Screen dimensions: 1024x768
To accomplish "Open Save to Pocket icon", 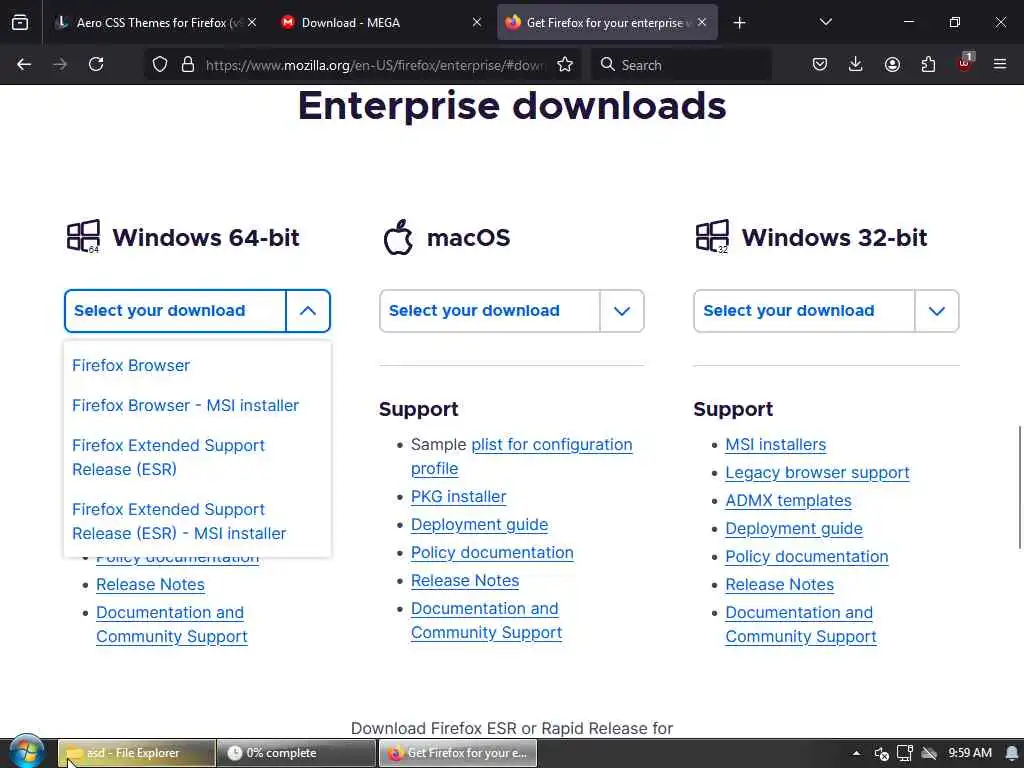I will coord(820,64).
